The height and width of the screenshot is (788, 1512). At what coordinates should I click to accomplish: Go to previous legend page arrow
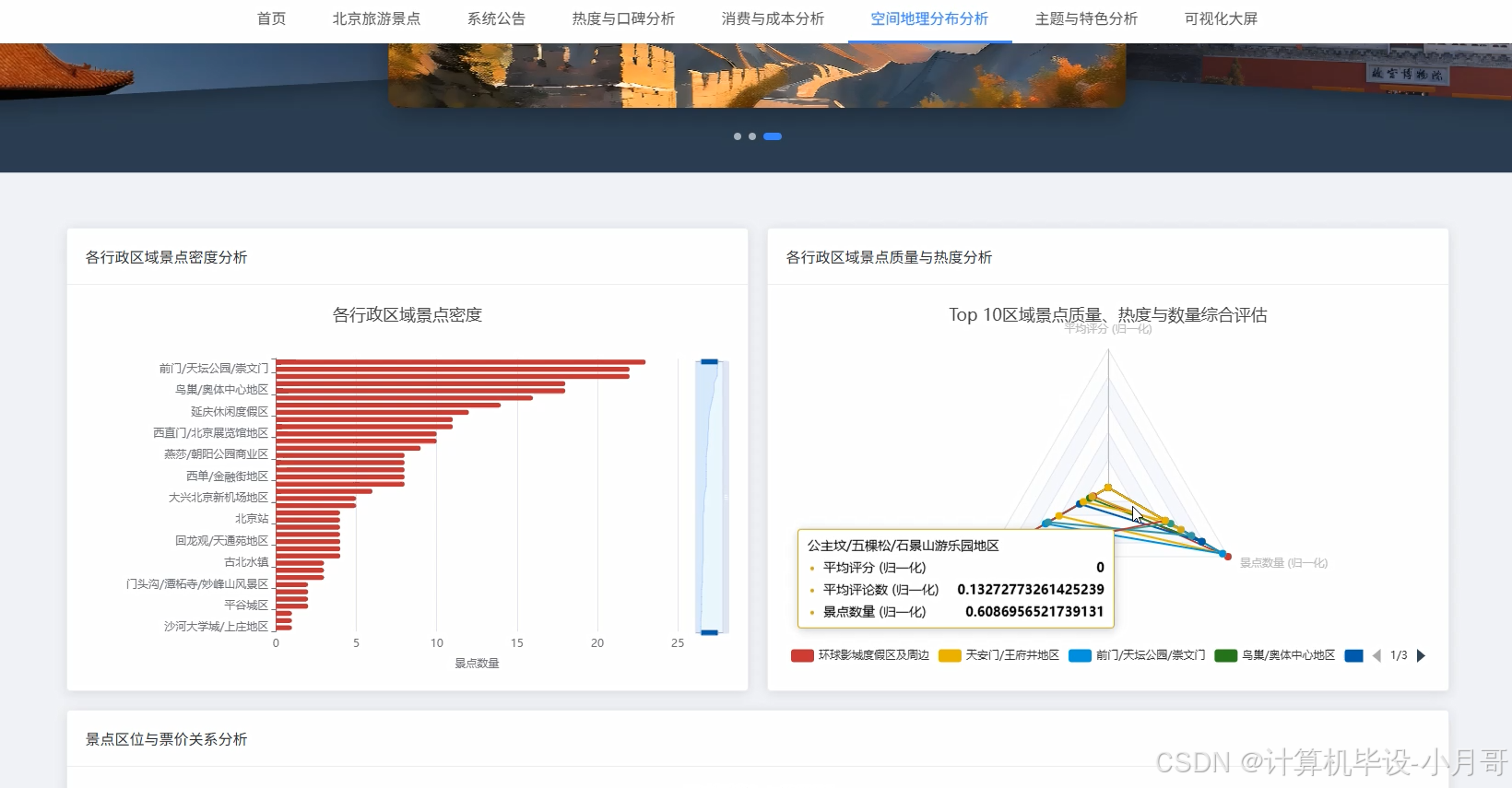(x=1376, y=655)
